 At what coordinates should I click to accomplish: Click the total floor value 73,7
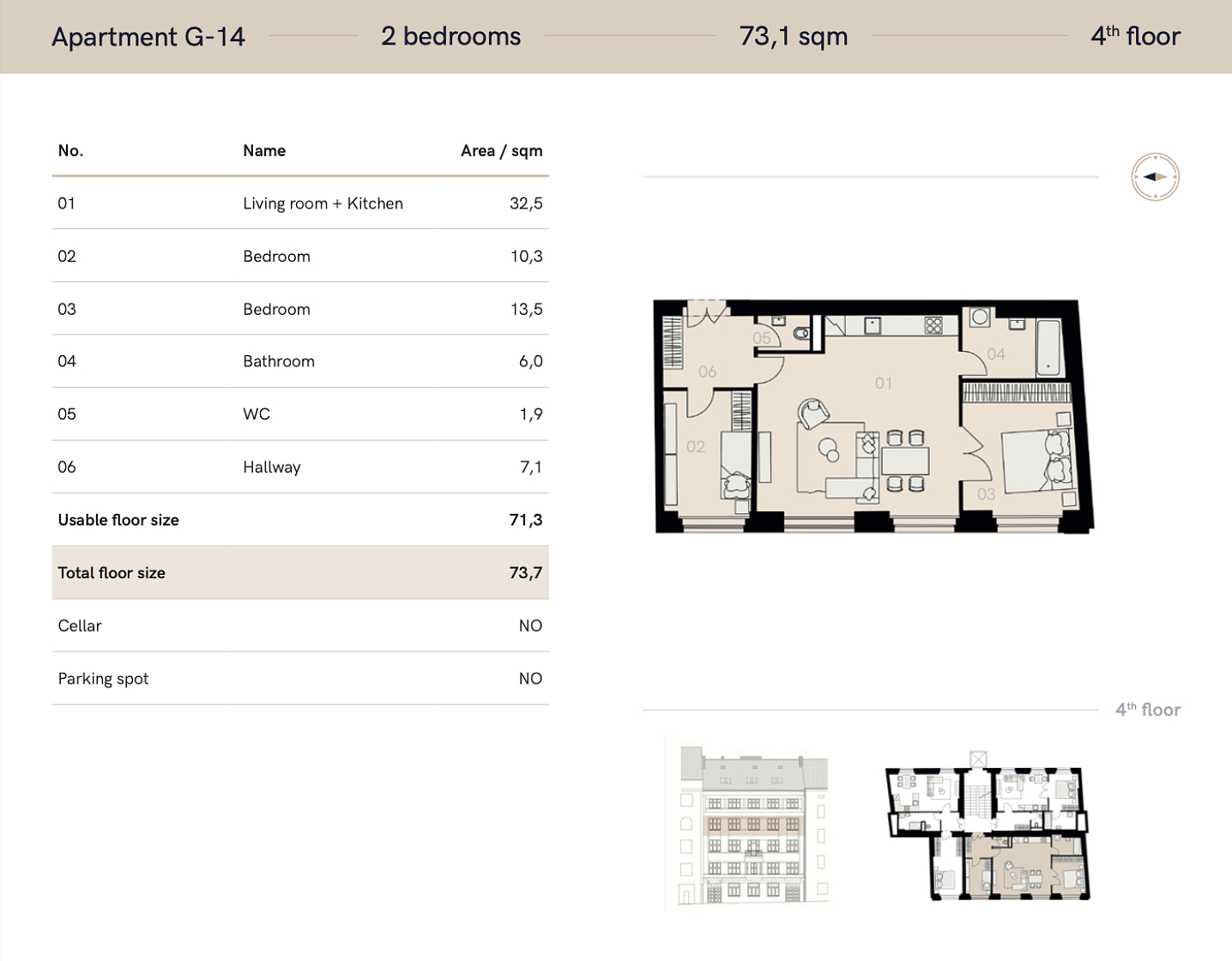(526, 573)
